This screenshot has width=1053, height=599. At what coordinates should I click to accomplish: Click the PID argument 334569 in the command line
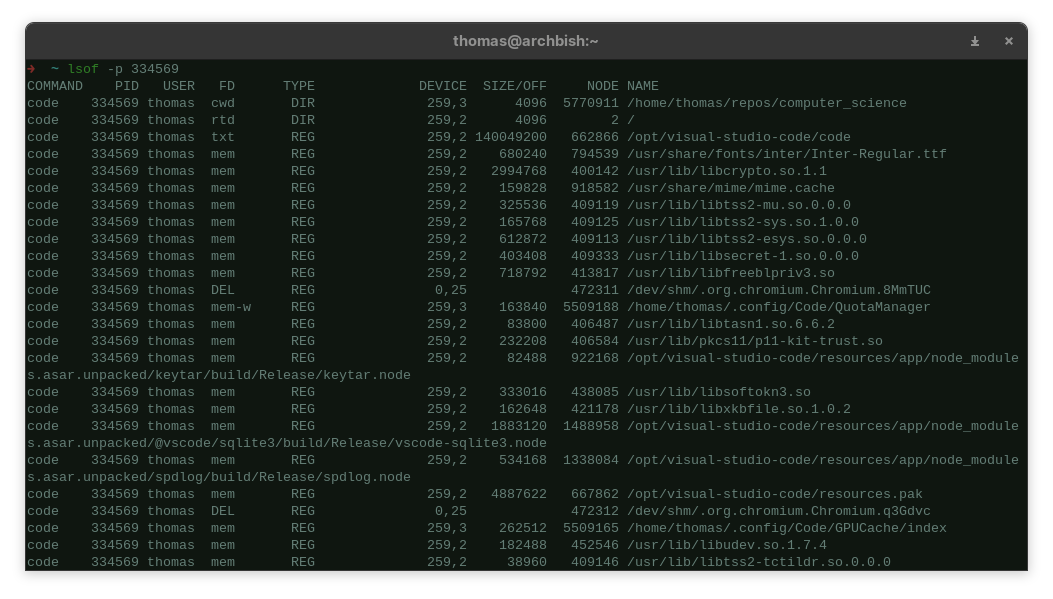[x=154, y=69]
